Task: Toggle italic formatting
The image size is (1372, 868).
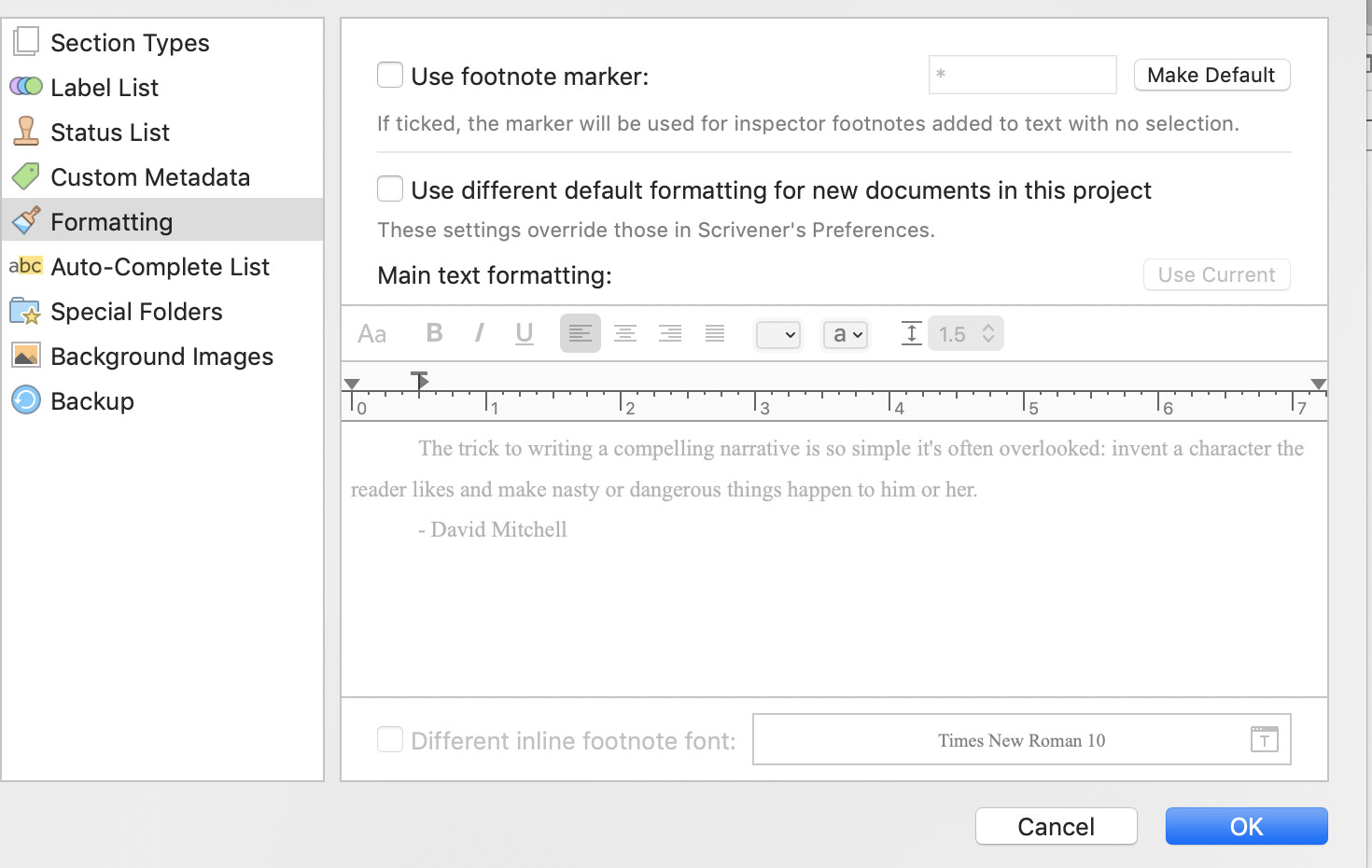Action: (x=479, y=333)
